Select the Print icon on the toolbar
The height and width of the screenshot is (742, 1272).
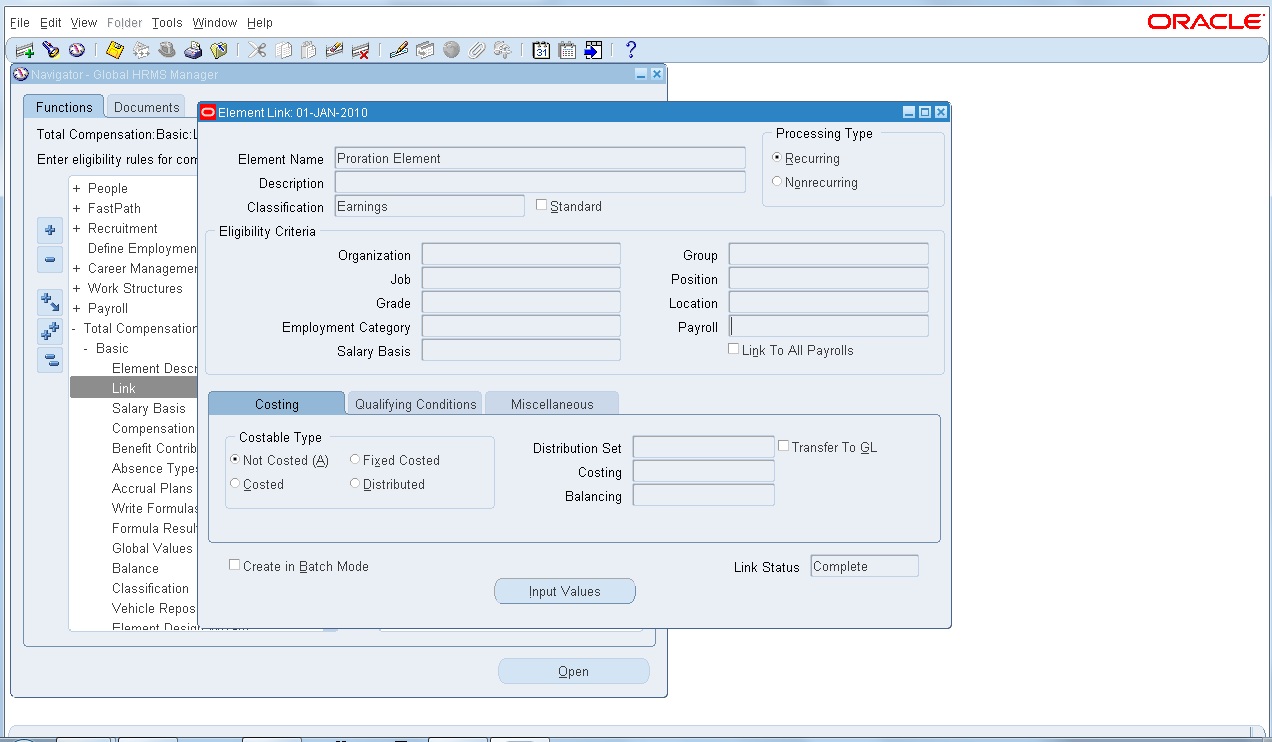coord(193,49)
